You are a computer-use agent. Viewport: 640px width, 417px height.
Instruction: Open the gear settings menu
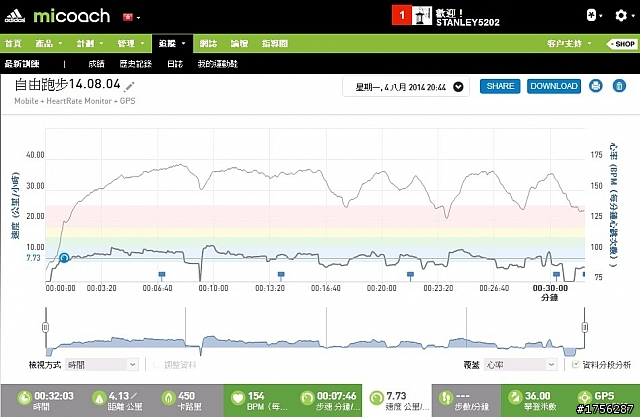(x=624, y=16)
